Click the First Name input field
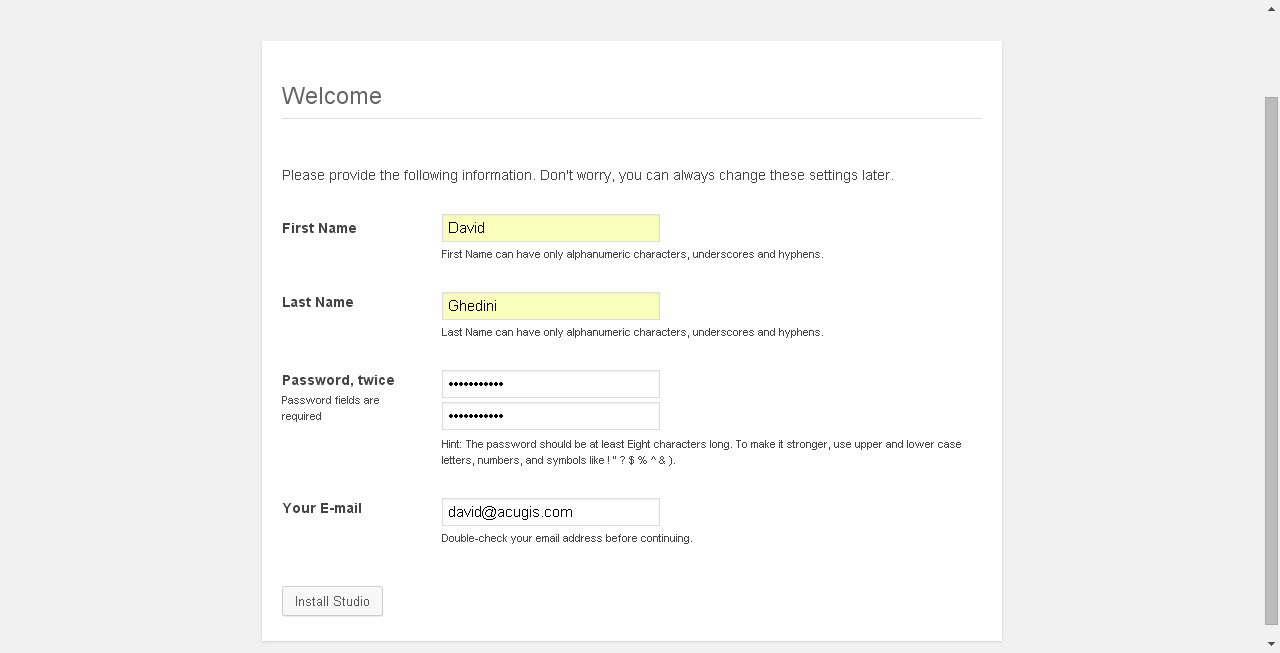Viewport: 1280px width, 653px height. 550,228
